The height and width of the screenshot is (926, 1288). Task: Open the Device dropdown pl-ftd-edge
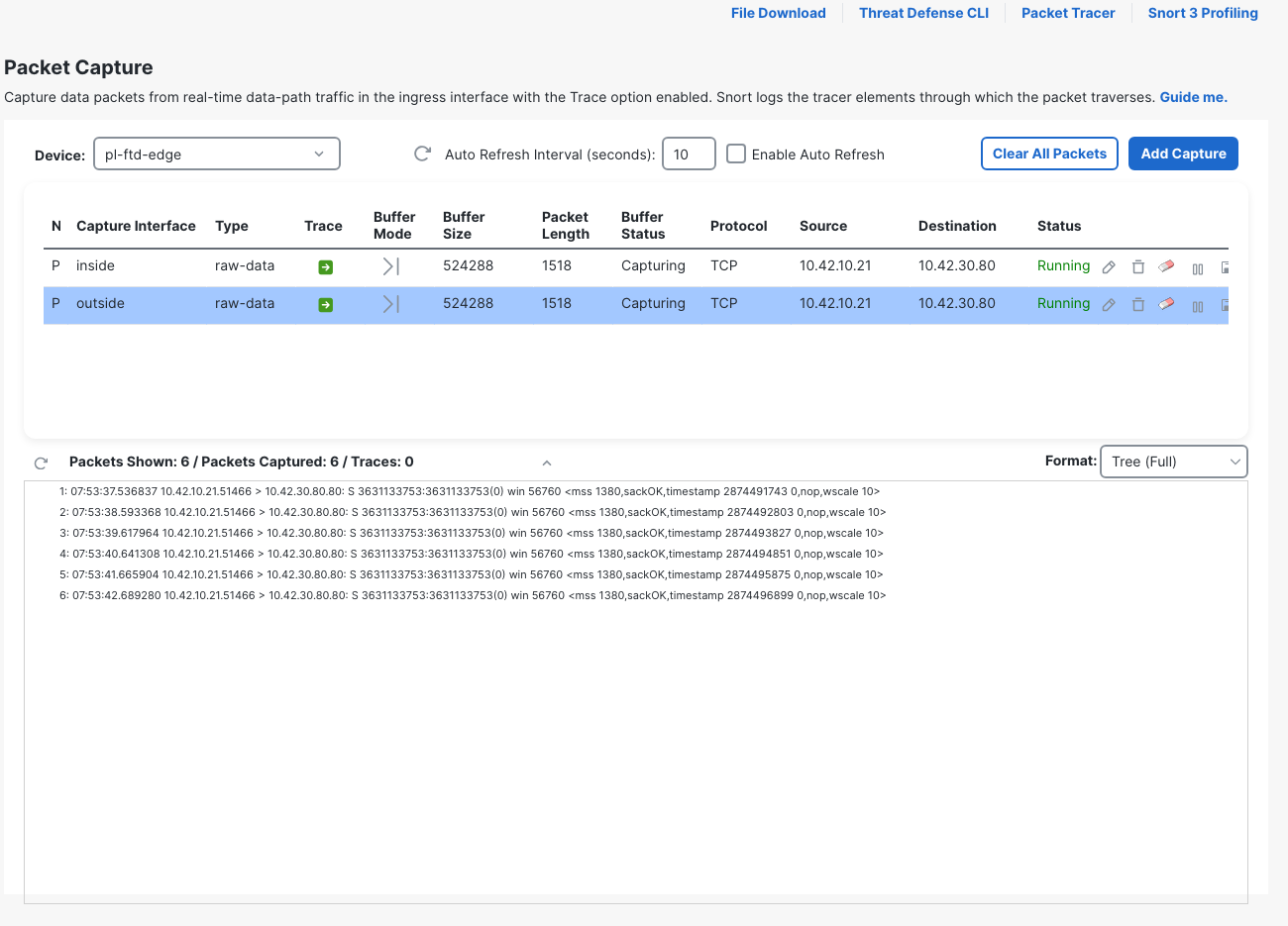click(217, 154)
